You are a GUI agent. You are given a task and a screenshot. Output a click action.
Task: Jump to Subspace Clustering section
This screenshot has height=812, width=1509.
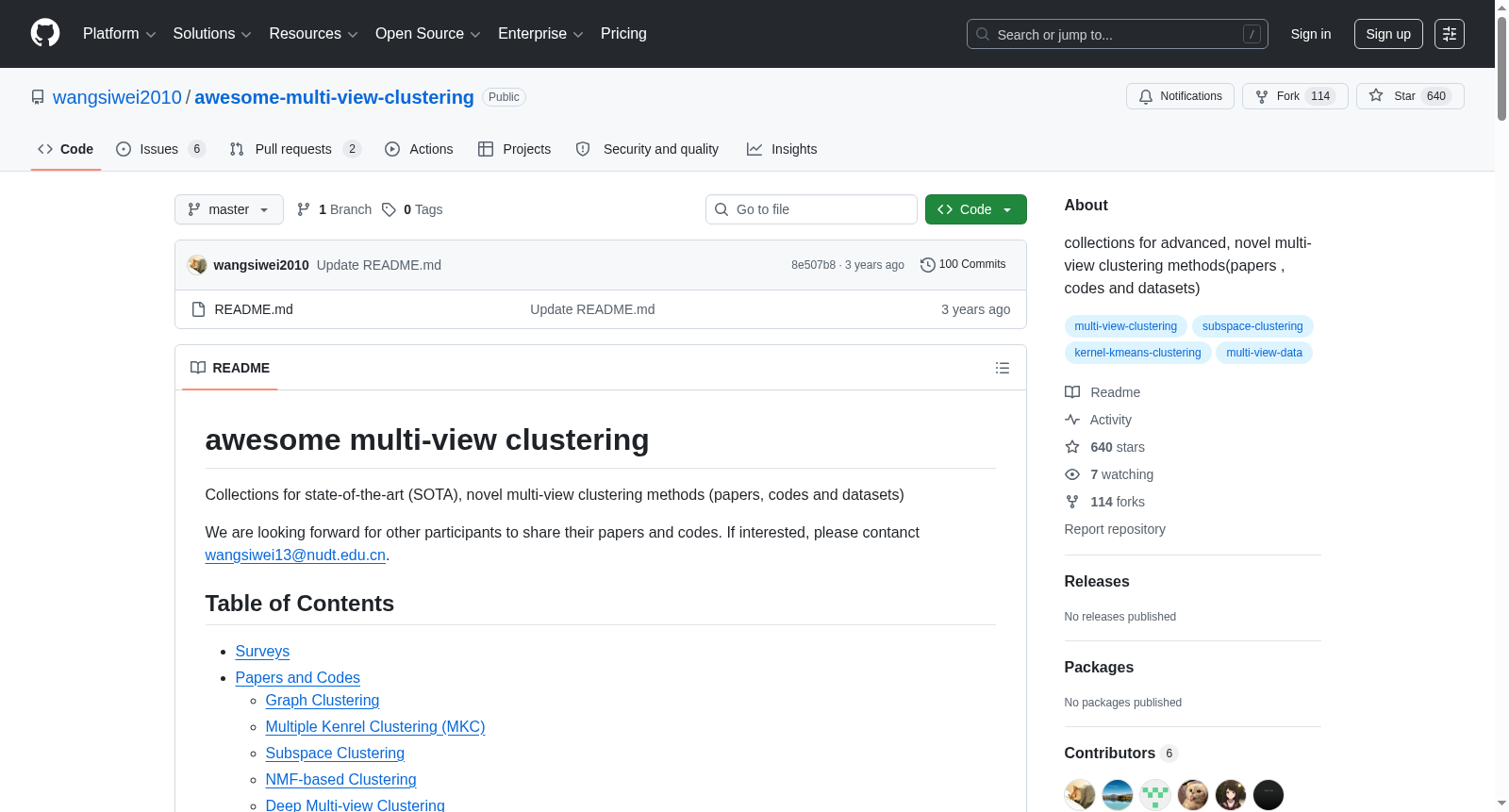point(335,753)
